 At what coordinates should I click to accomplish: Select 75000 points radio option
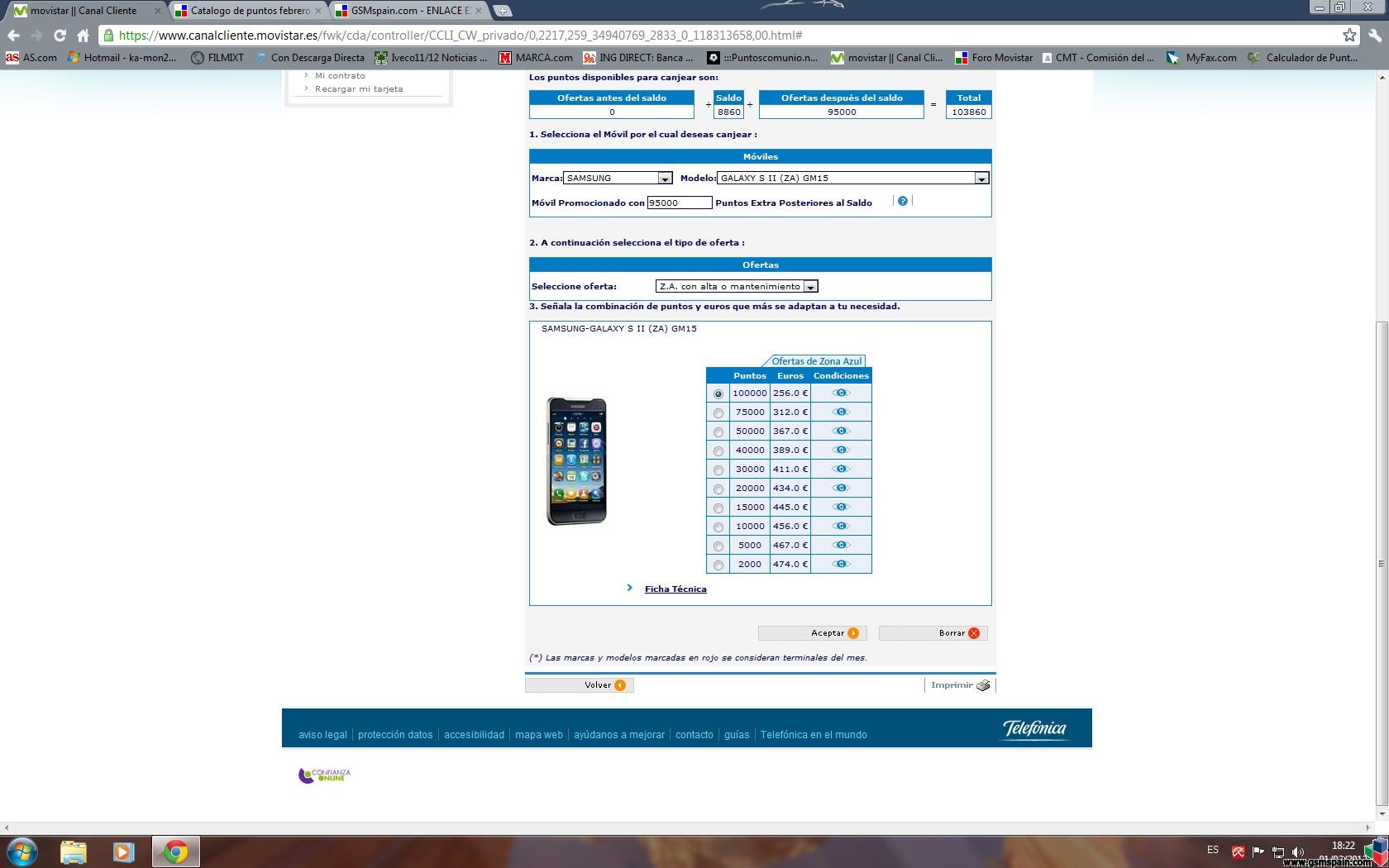(718, 413)
